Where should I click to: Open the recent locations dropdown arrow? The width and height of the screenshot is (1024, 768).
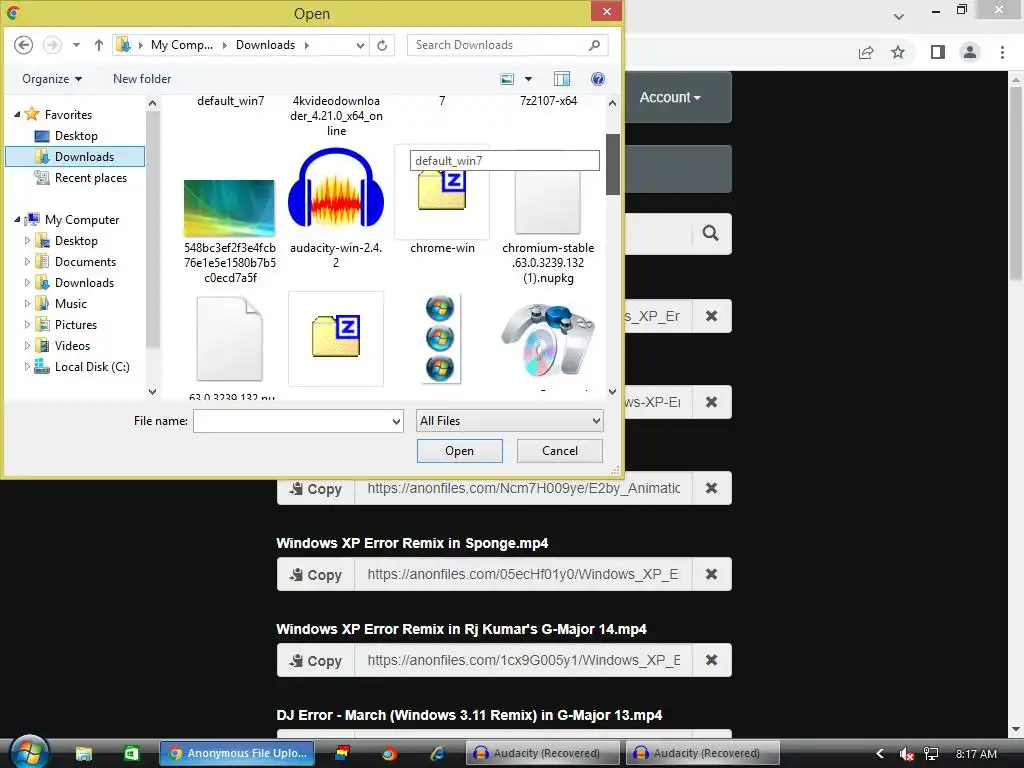pos(76,45)
